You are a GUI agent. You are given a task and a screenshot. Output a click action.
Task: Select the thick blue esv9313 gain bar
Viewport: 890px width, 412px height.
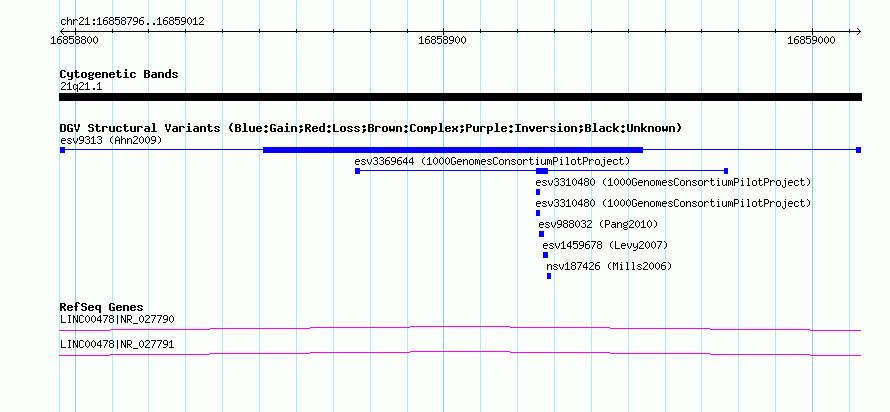tap(453, 150)
